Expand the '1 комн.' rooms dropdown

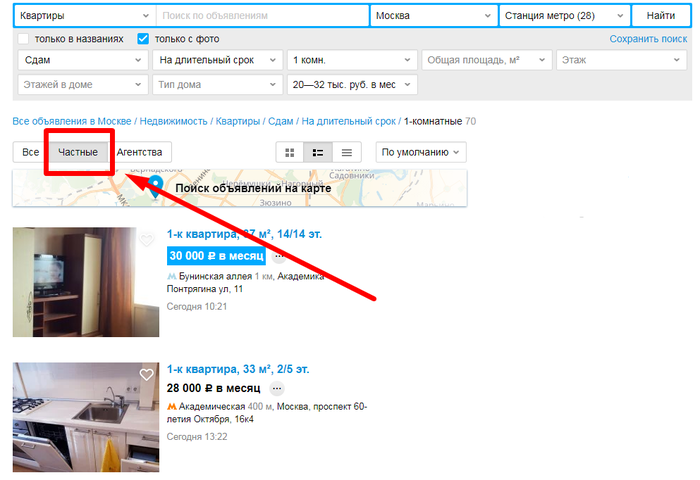pyautogui.click(x=351, y=60)
